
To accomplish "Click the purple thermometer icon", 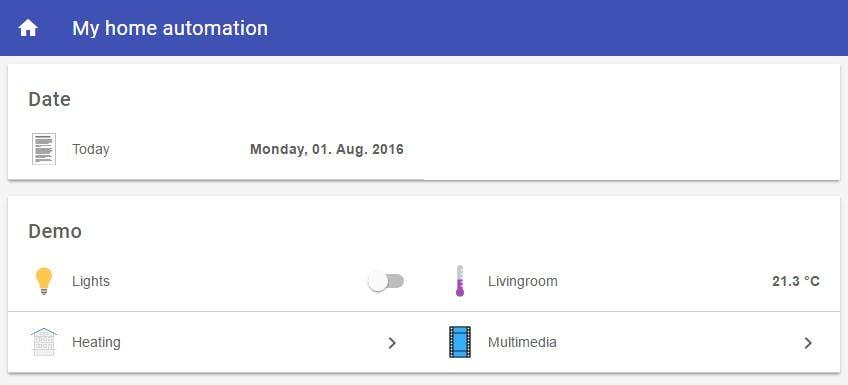I will coord(460,281).
